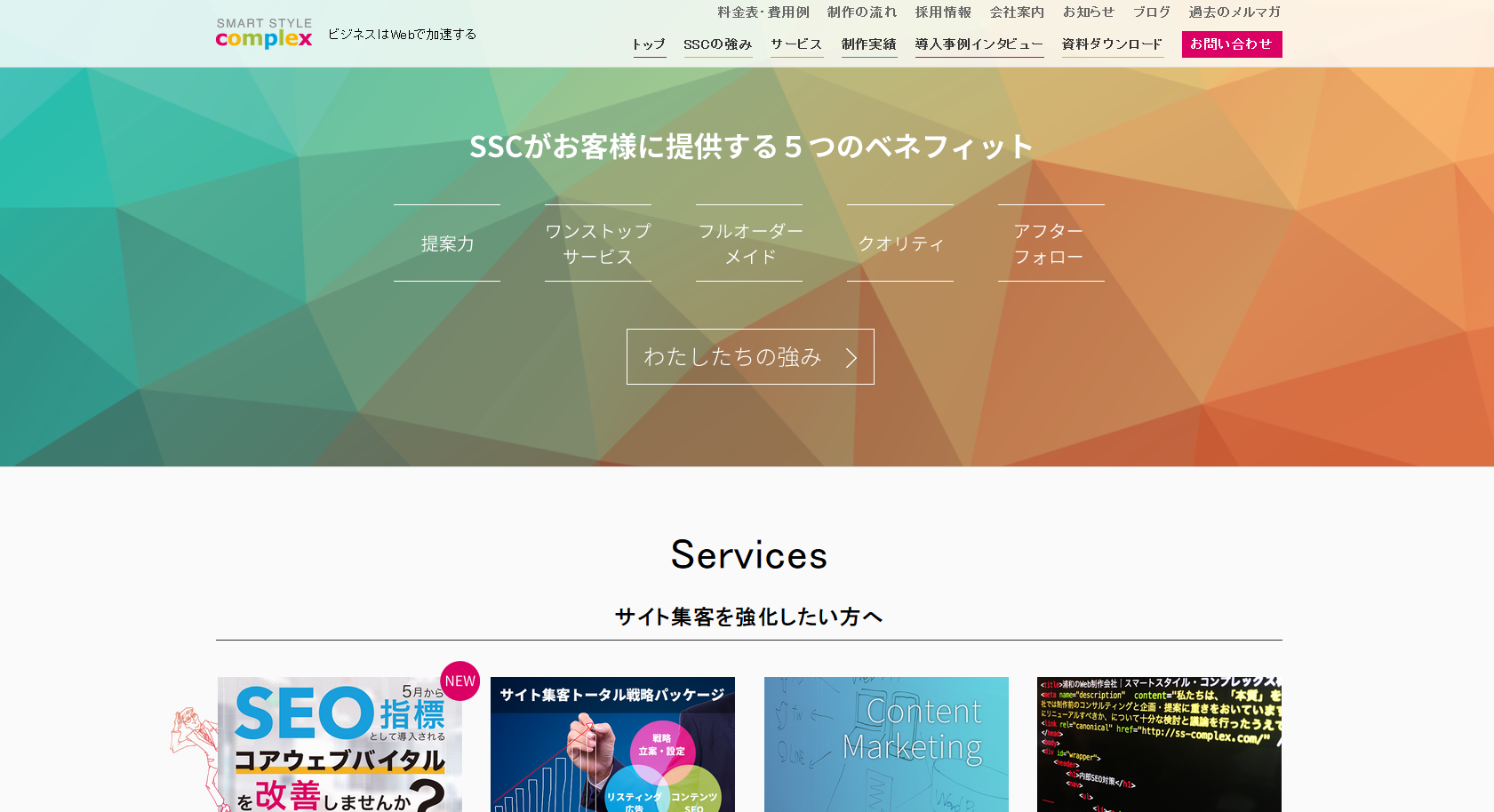1494x812 pixels.
Task: Go to 会社案内 page link
Action: coord(1017,12)
